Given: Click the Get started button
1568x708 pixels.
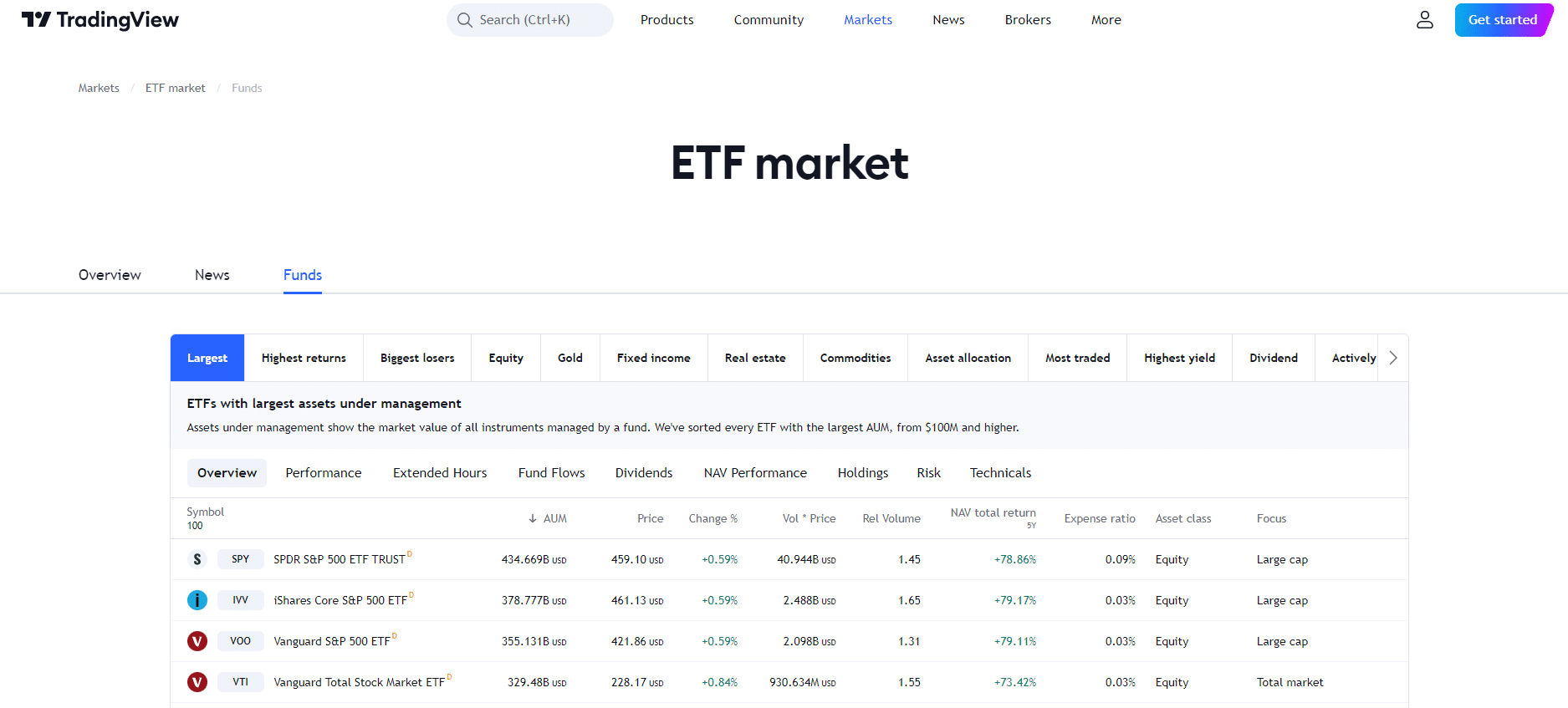Looking at the screenshot, I should (1503, 19).
